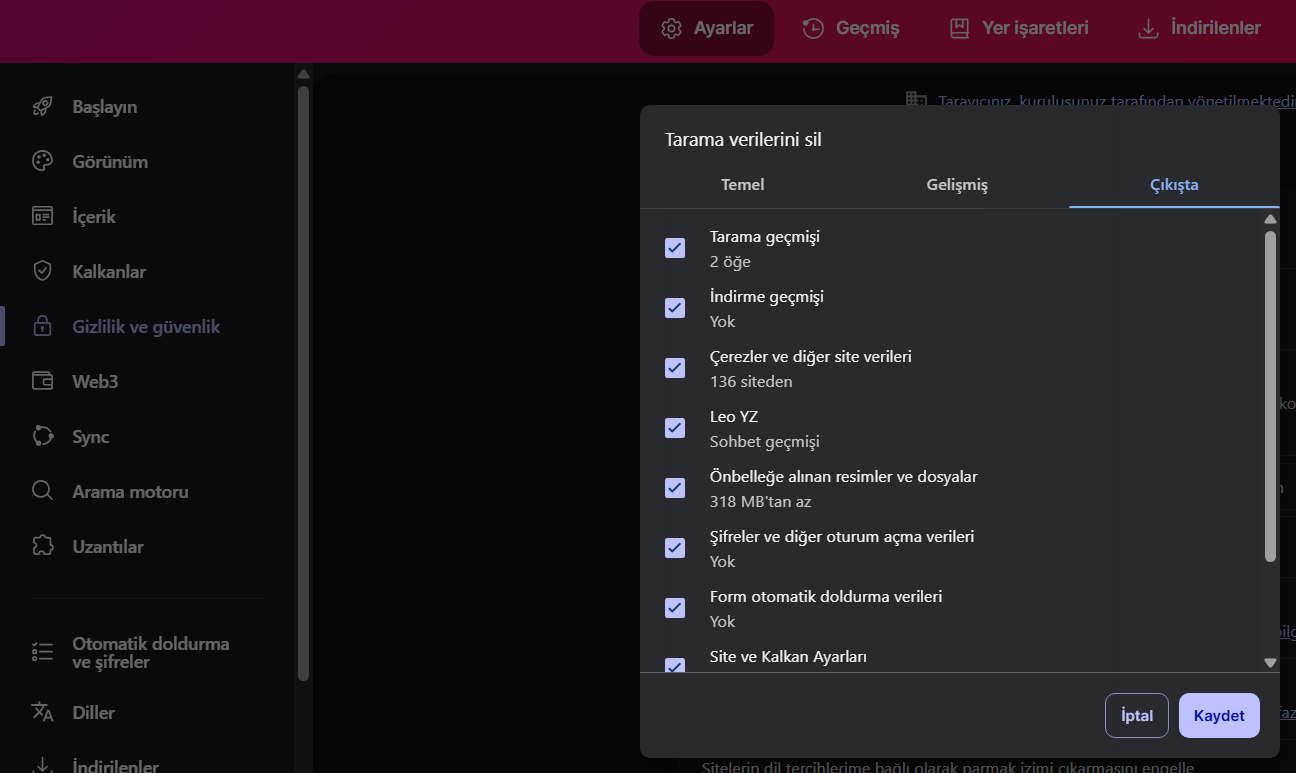1296x773 pixels.
Task: Click the sidebar scrollbar up arrow
Action: click(x=304, y=74)
